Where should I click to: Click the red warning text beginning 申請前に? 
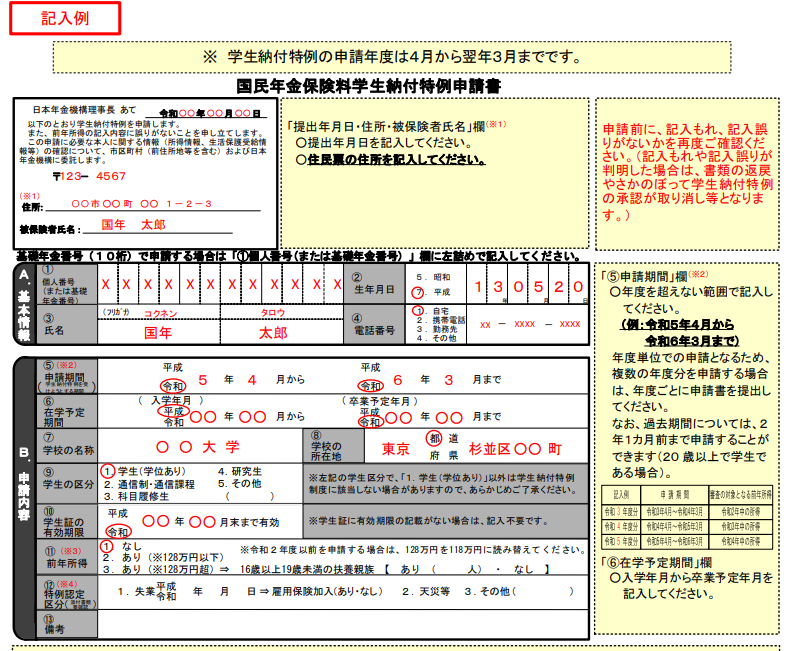pyautogui.click(x=687, y=172)
